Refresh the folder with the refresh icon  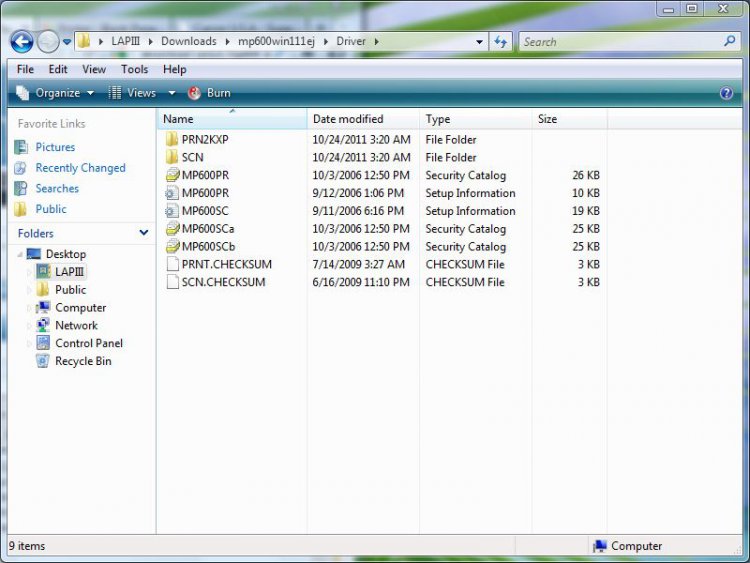(500, 42)
